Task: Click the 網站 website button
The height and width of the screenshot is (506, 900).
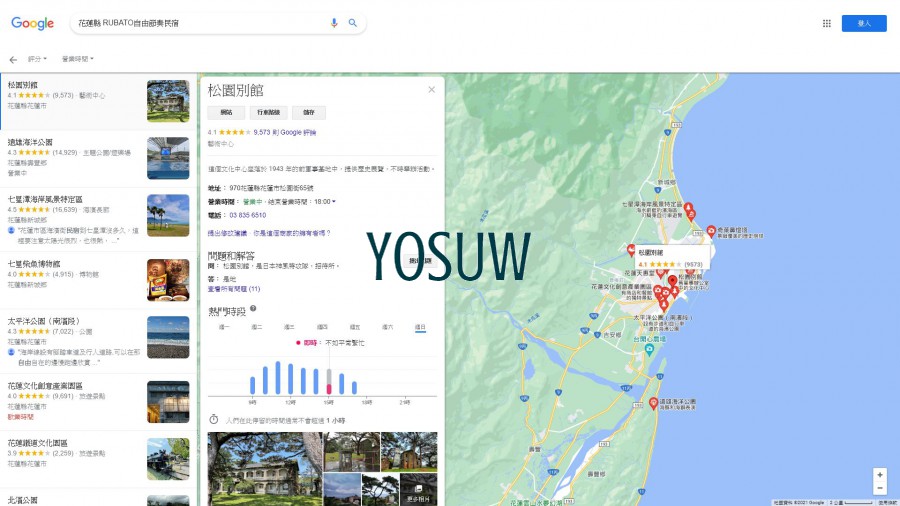Action: [x=226, y=113]
